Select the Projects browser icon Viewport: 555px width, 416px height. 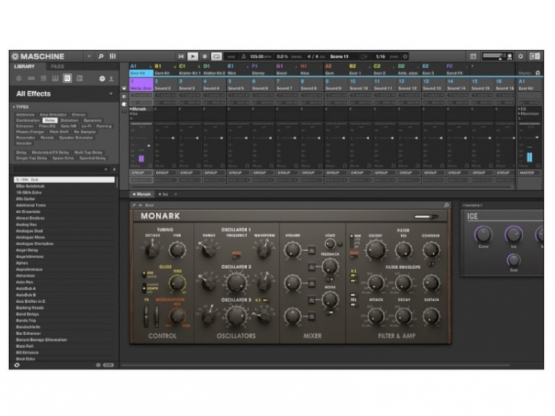[19, 78]
